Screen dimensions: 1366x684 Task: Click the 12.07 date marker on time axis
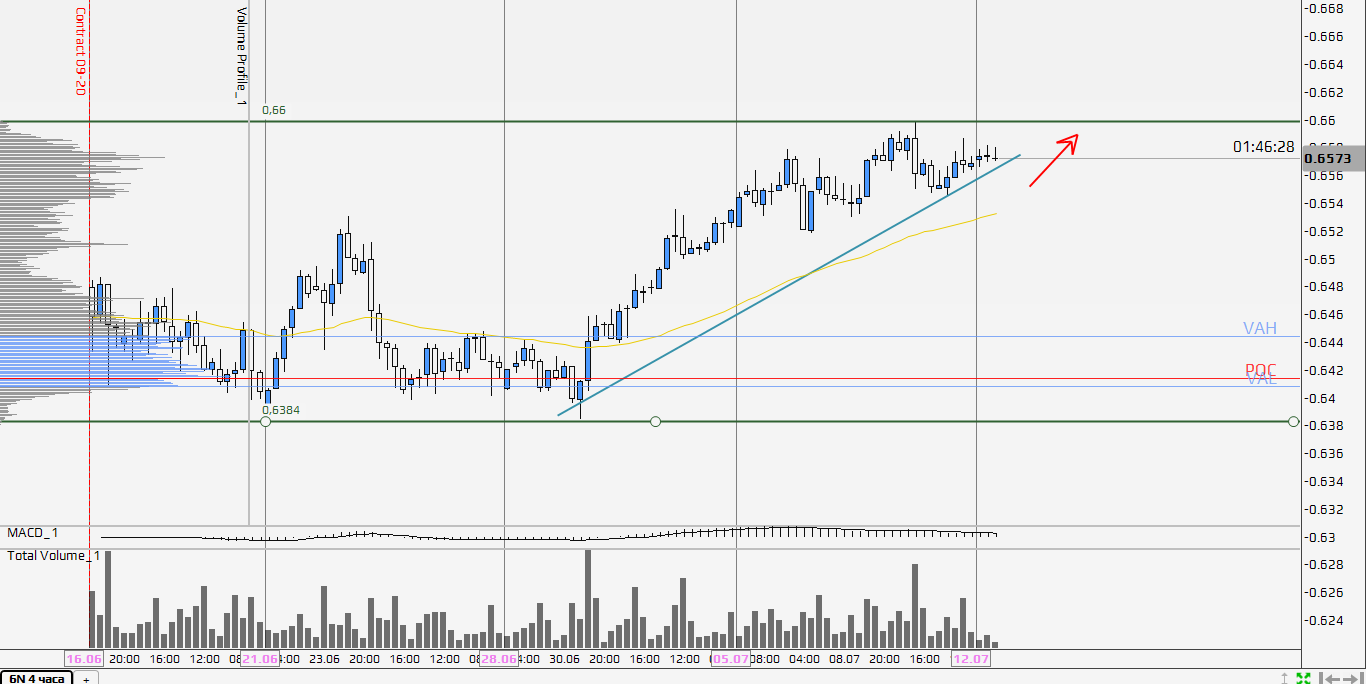pyautogui.click(x=970, y=659)
